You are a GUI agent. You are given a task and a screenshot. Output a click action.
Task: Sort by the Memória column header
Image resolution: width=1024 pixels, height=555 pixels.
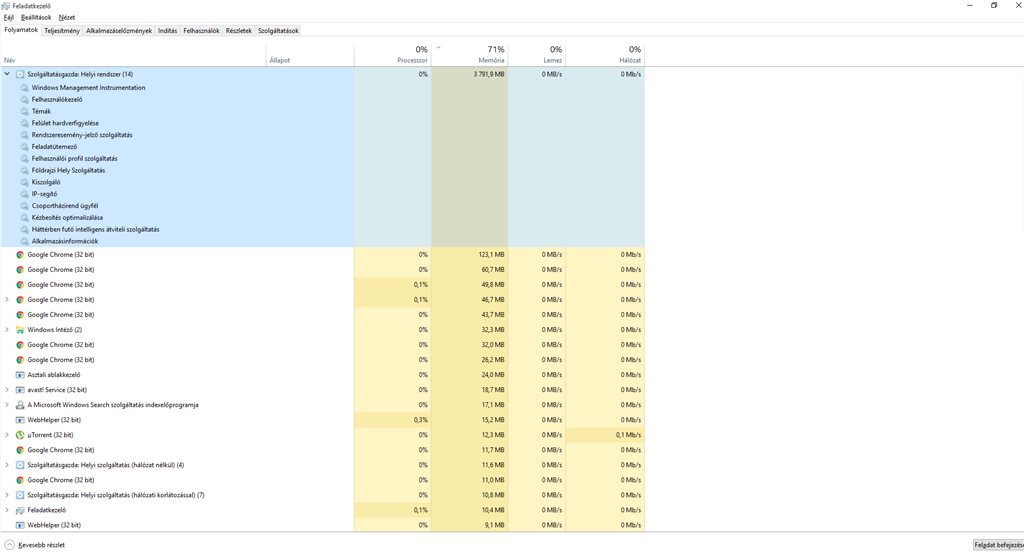(470, 55)
